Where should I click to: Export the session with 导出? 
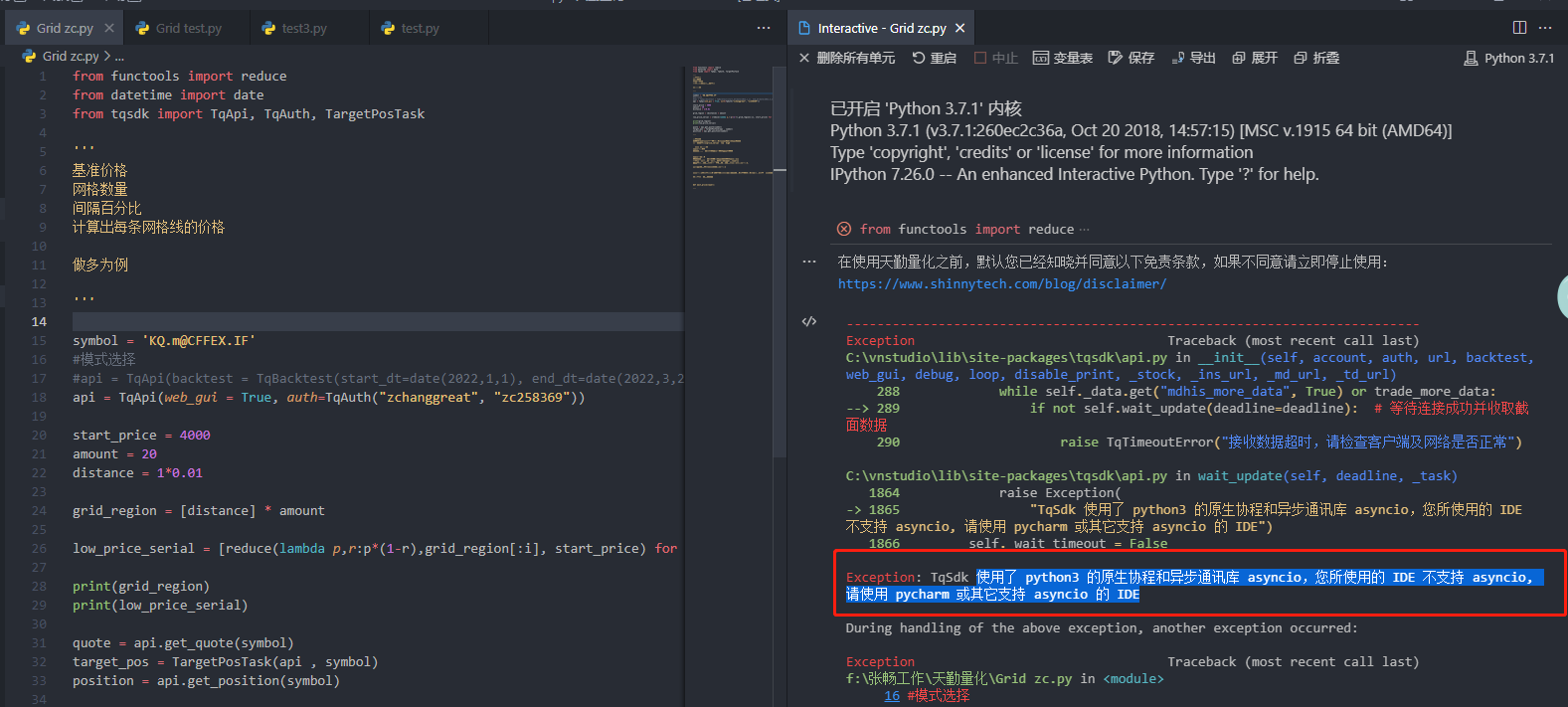coord(1193,58)
